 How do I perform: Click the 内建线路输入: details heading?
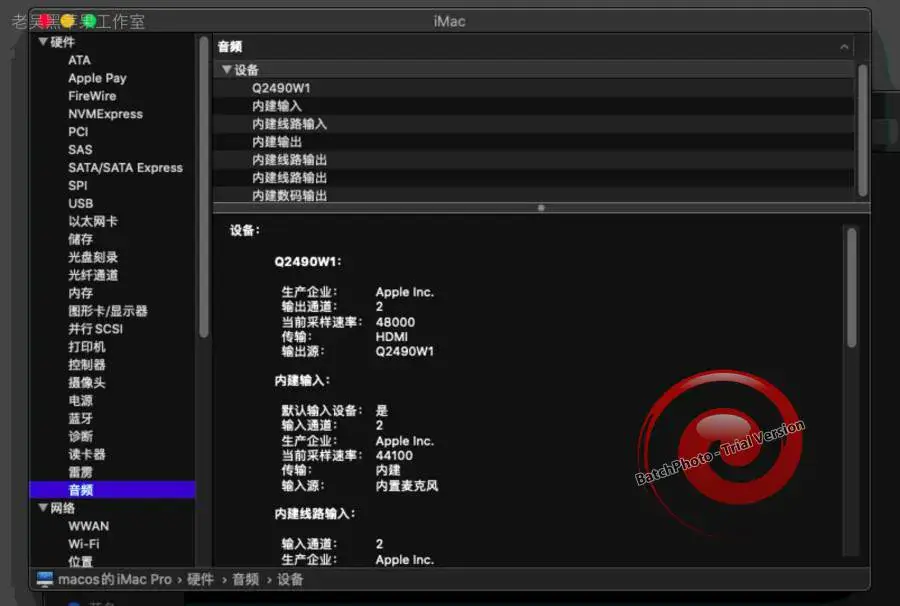pyautogui.click(x=315, y=514)
